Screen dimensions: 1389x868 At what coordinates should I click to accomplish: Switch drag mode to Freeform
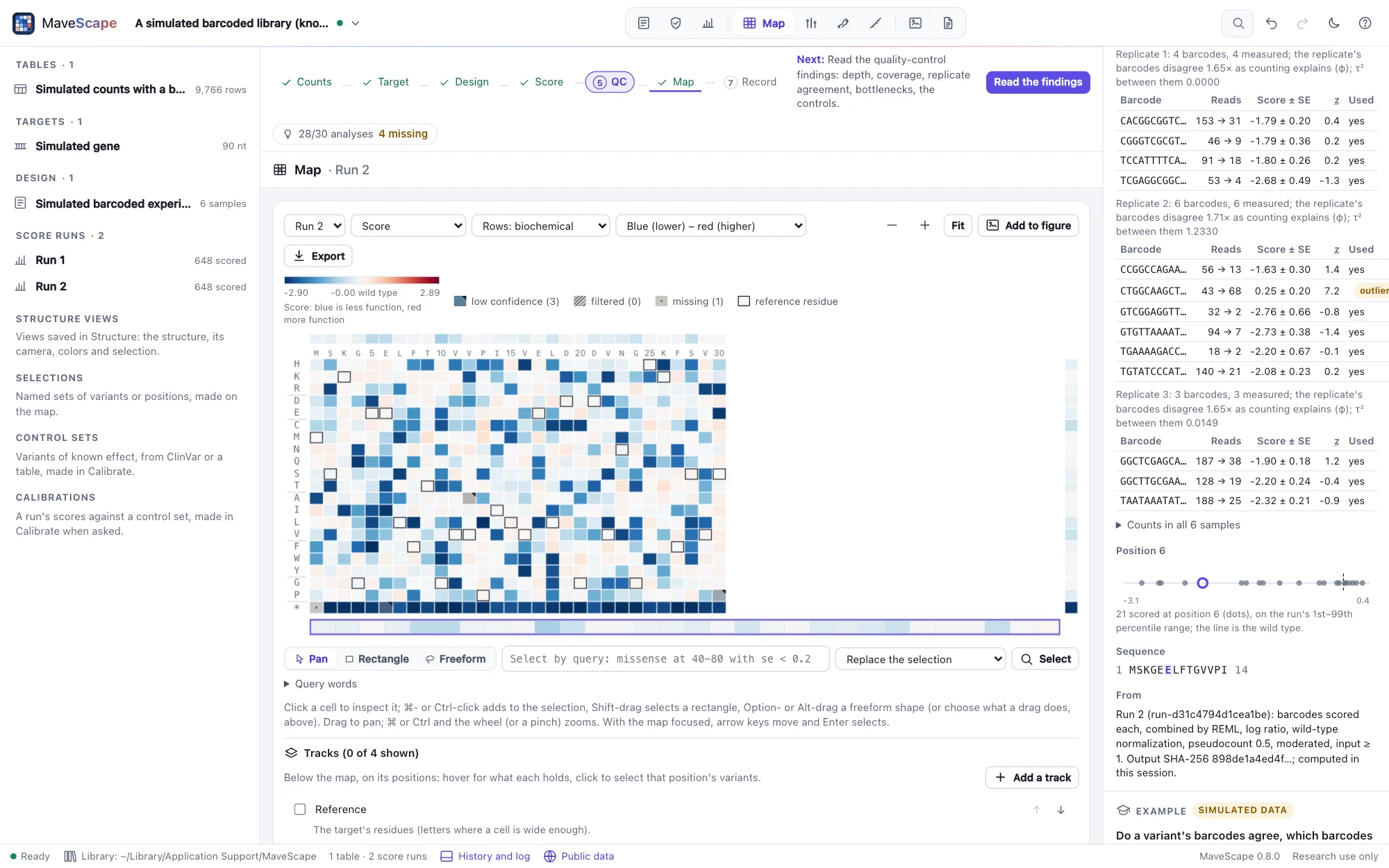tap(456, 659)
